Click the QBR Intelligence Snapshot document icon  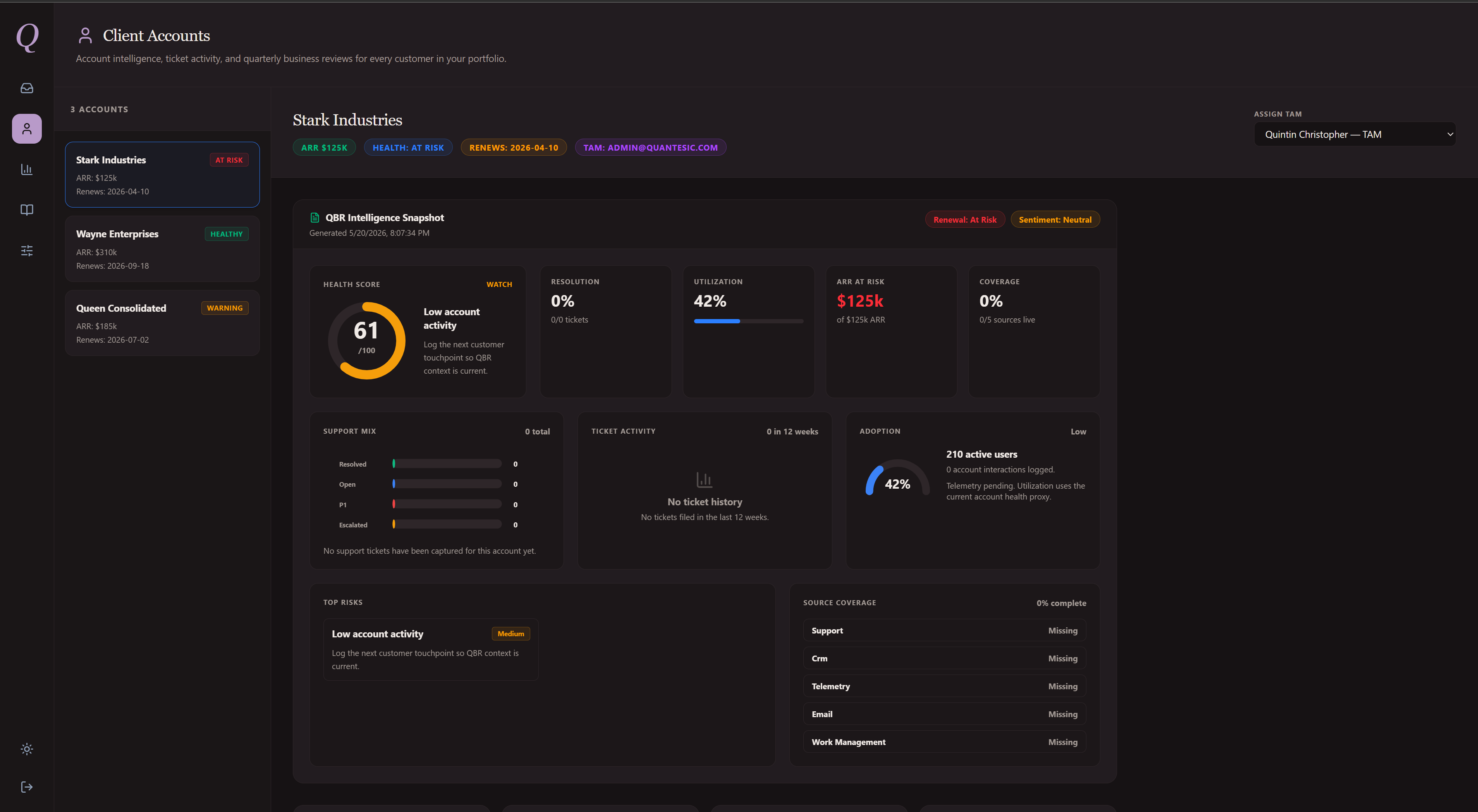tap(315, 218)
